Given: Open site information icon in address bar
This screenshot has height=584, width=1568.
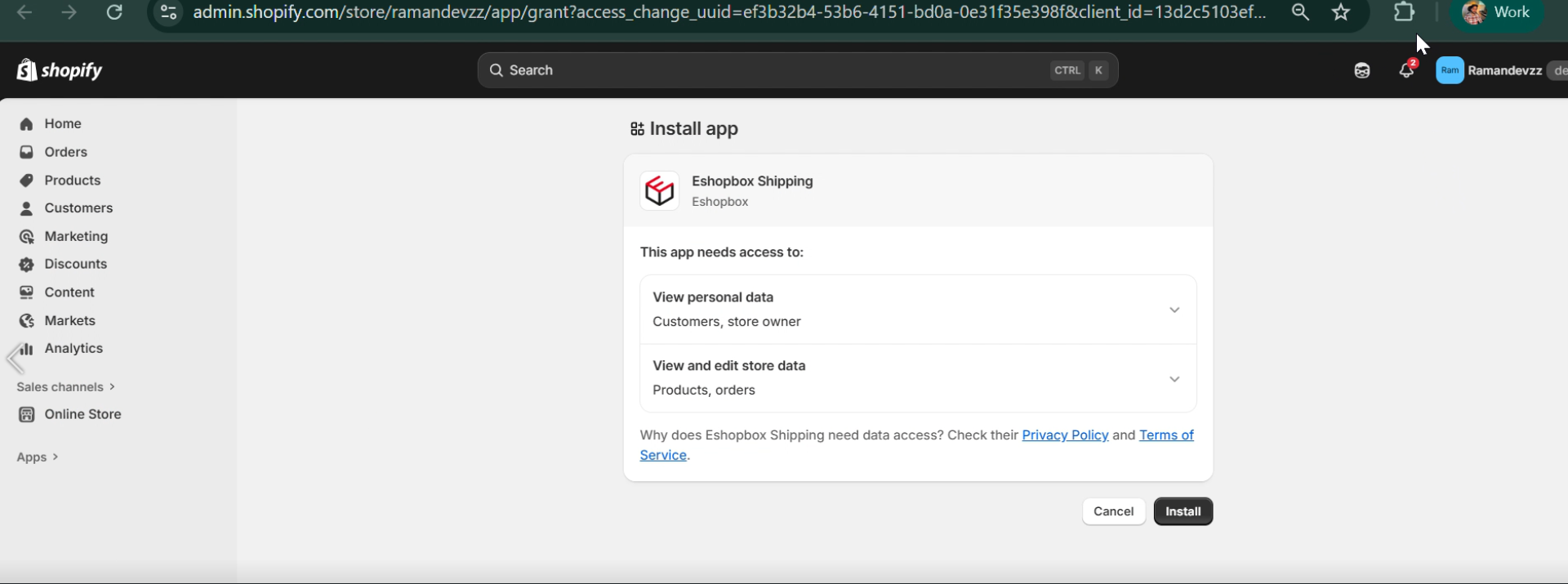Looking at the screenshot, I should [168, 12].
